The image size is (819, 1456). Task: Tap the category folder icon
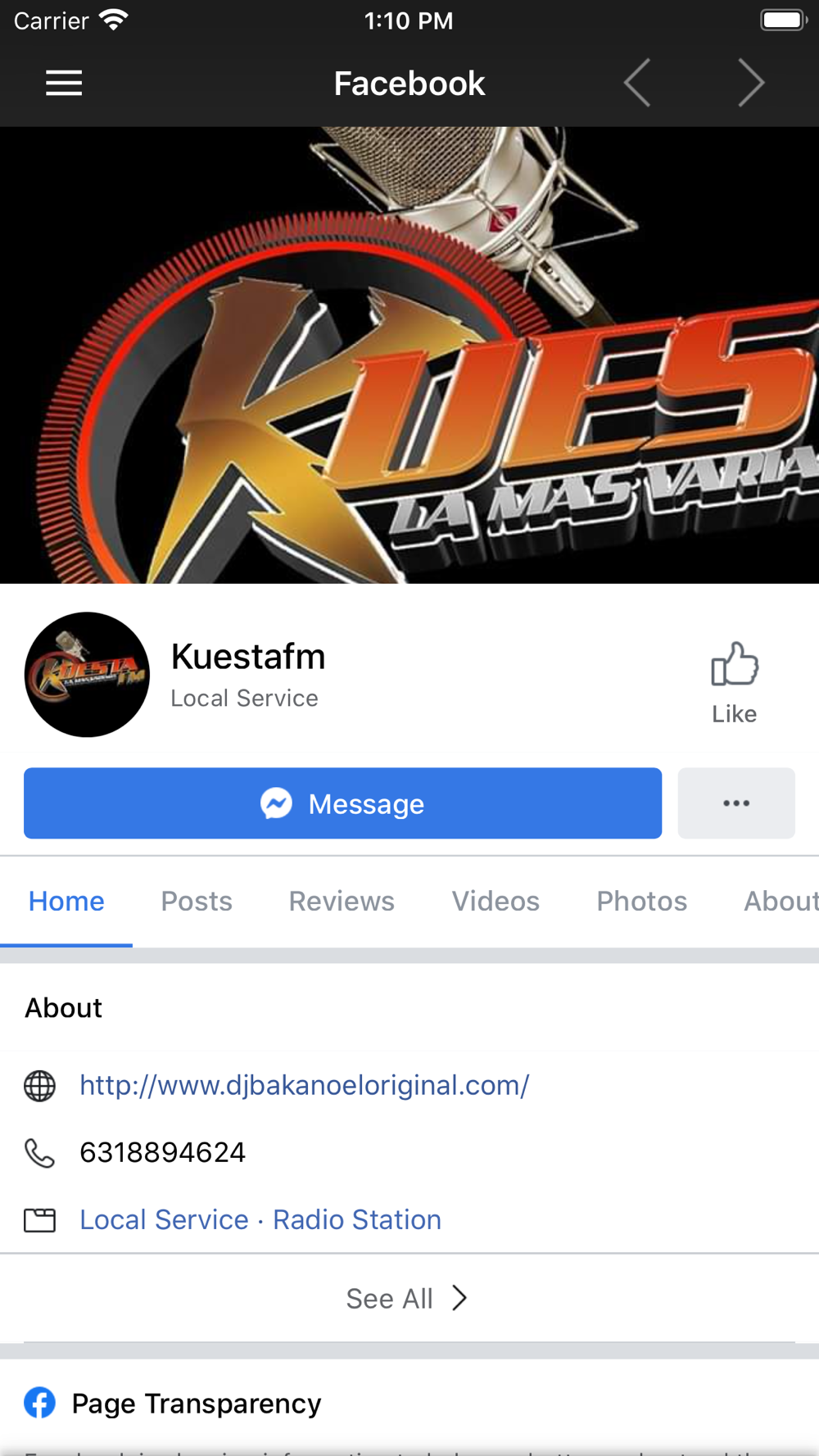[39, 1220]
